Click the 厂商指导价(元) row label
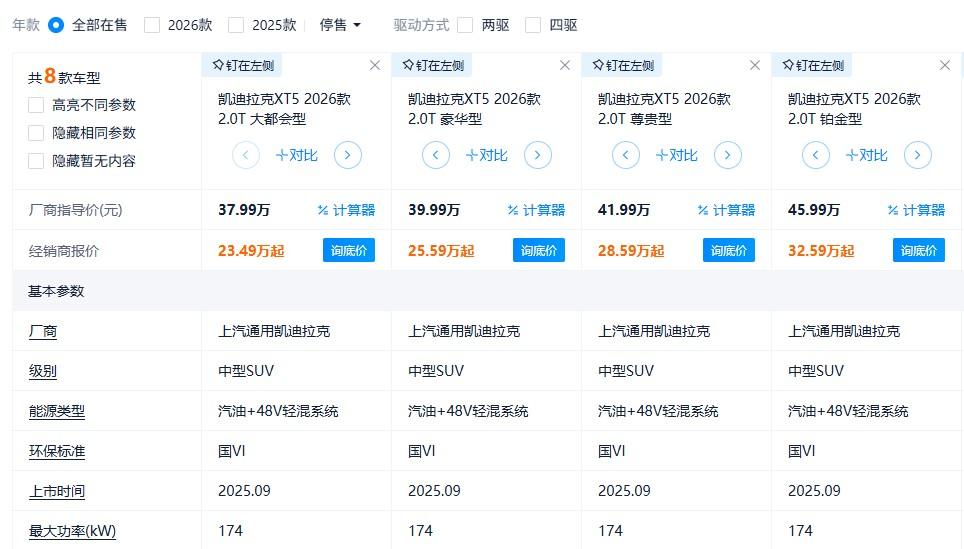964x549 pixels. pyautogui.click(x=75, y=210)
